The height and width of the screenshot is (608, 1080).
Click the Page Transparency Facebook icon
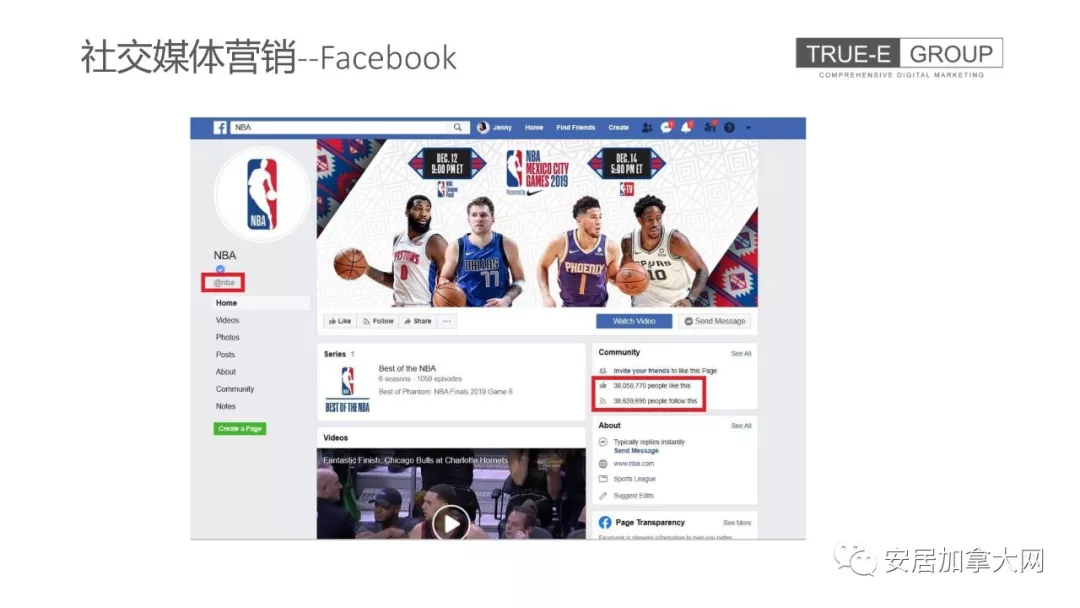pos(605,523)
